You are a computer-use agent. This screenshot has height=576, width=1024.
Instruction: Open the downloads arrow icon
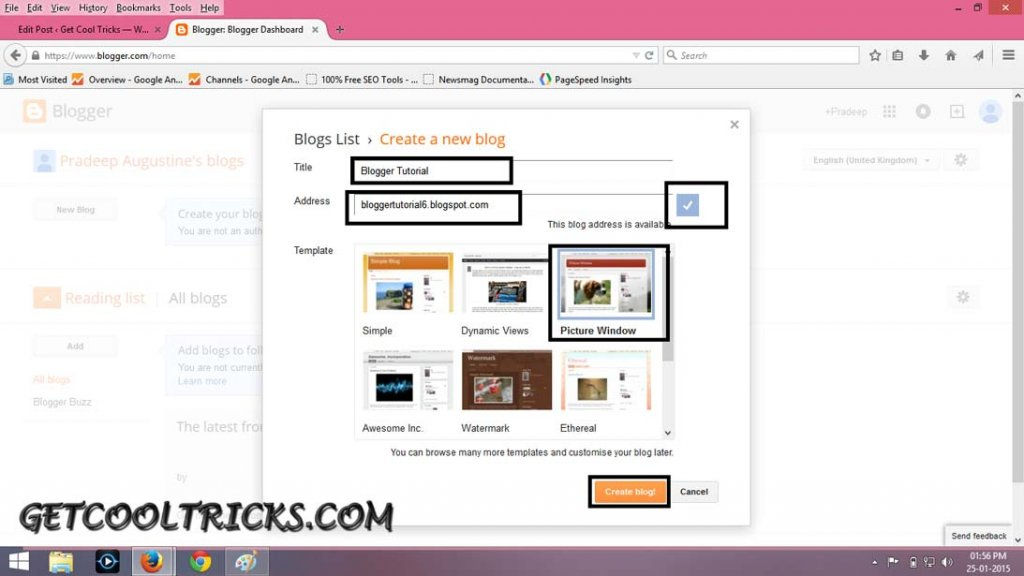coord(923,56)
